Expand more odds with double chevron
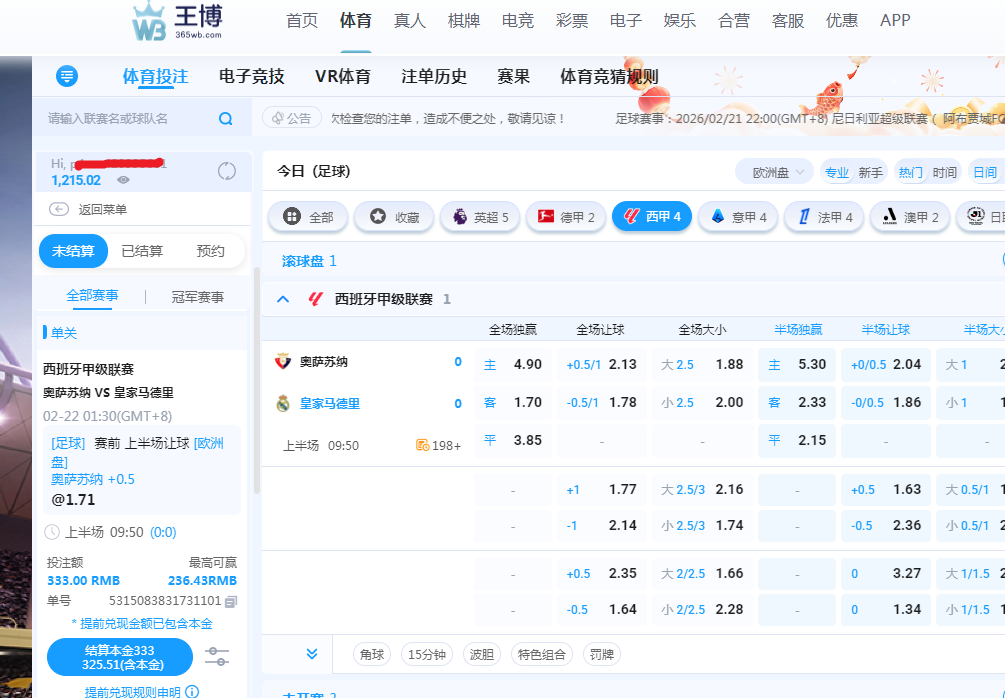The height and width of the screenshot is (698, 1005). coord(311,654)
